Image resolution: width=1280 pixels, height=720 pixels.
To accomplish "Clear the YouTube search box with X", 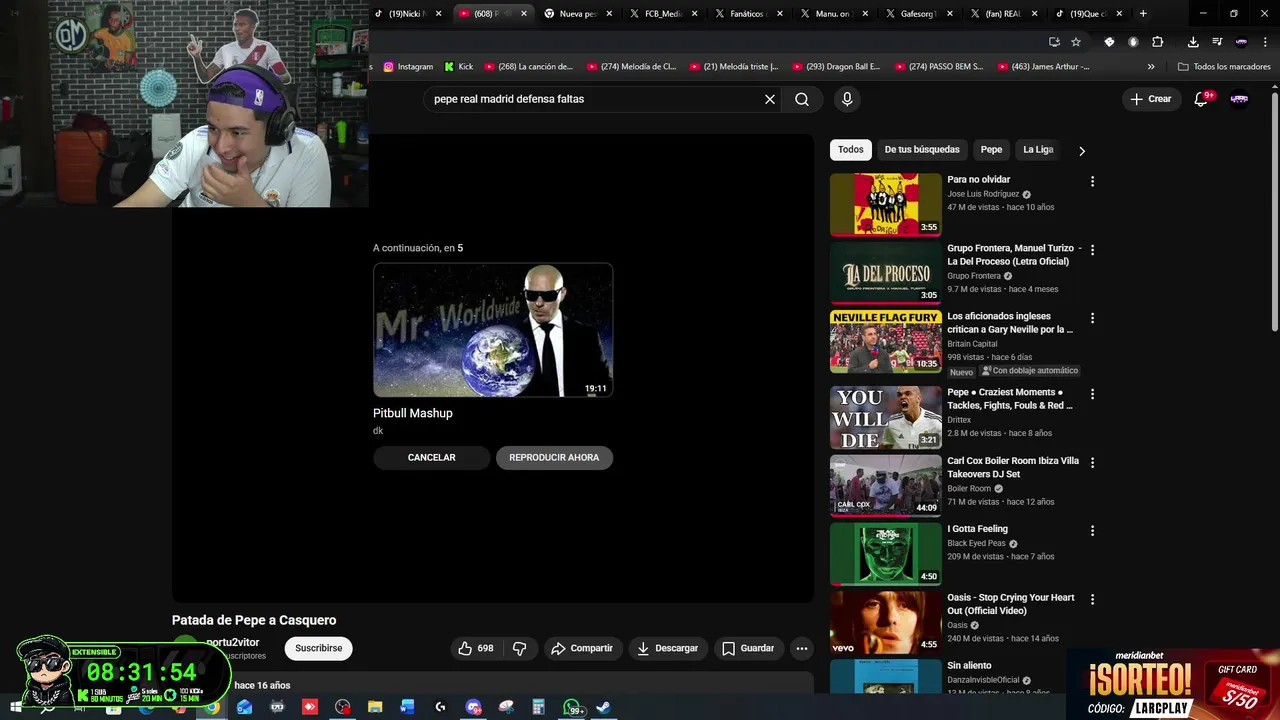I will [x=770, y=99].
